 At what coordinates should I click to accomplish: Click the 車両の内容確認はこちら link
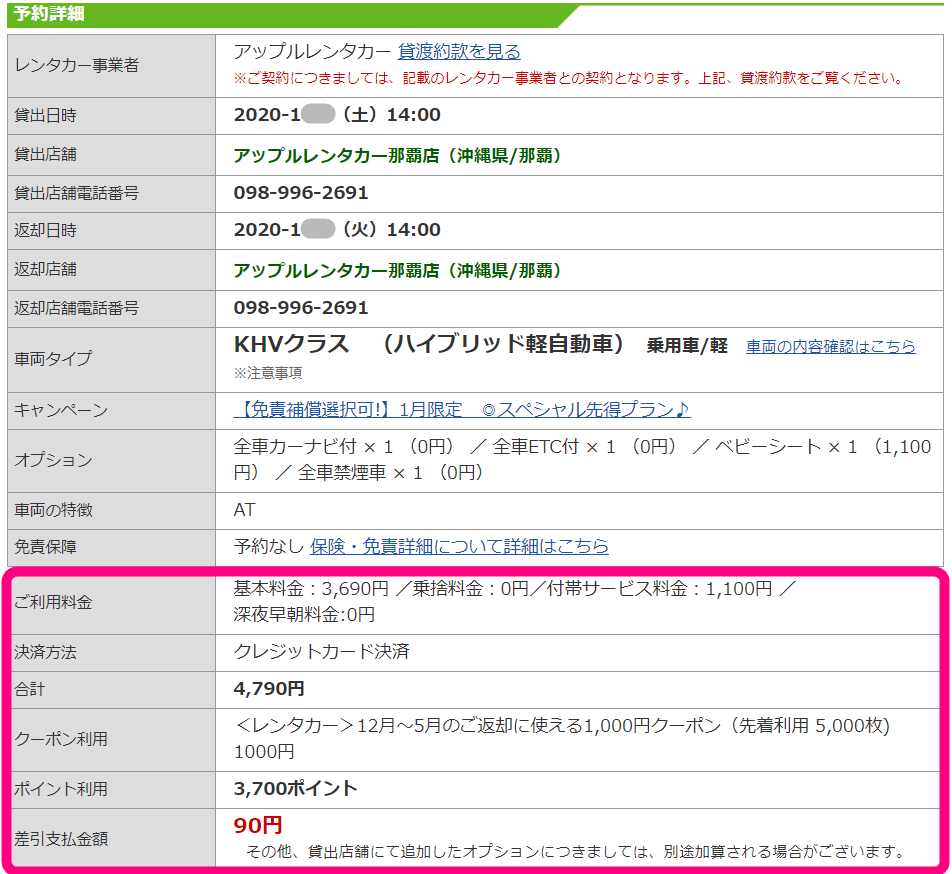(831, 346)
